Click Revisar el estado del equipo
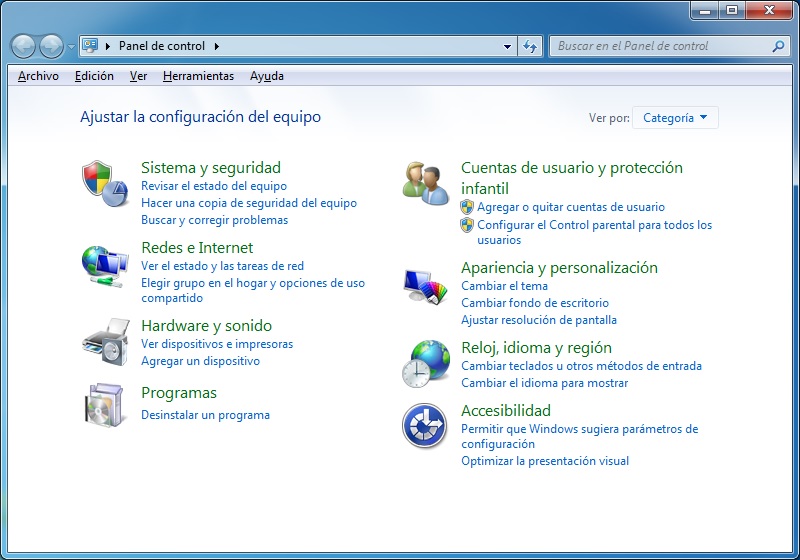800x560 pixels. pos(214,186)
